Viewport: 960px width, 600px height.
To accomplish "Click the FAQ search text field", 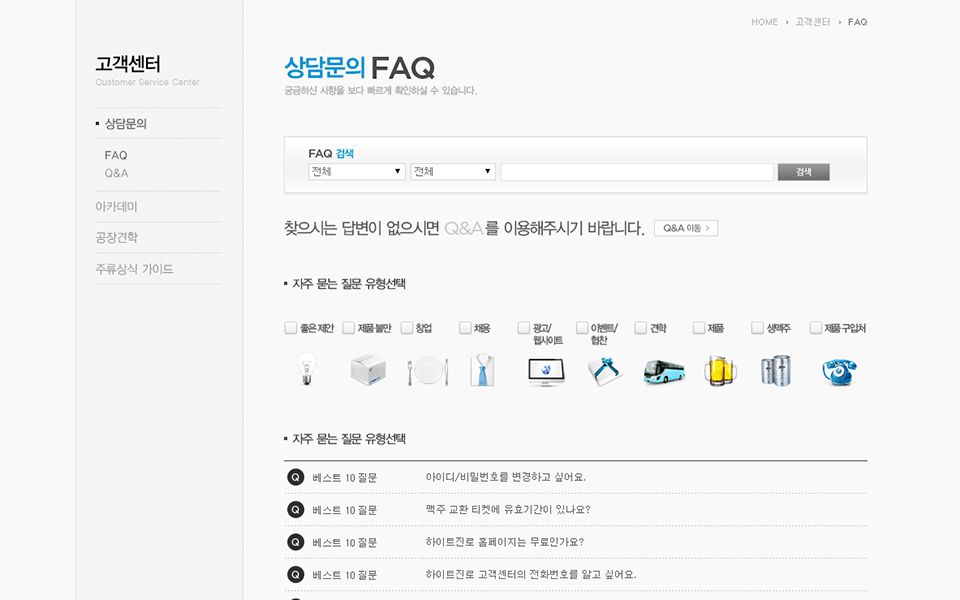I will (x=637, y=172).
